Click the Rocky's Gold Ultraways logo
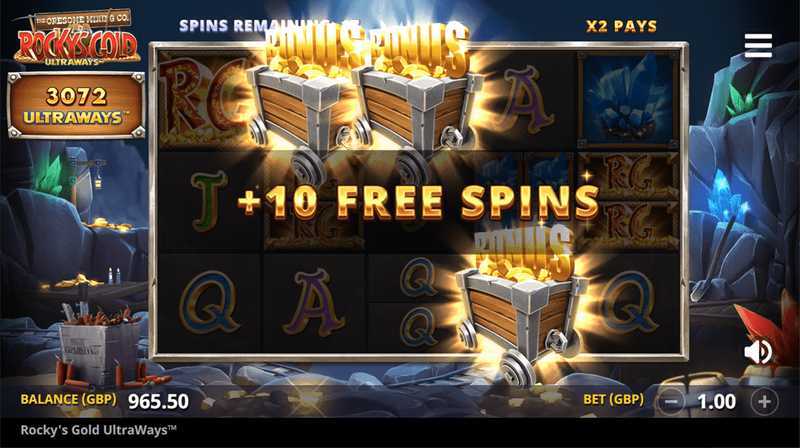The height and width of the screenshot is (448, 800). point(77,38)
